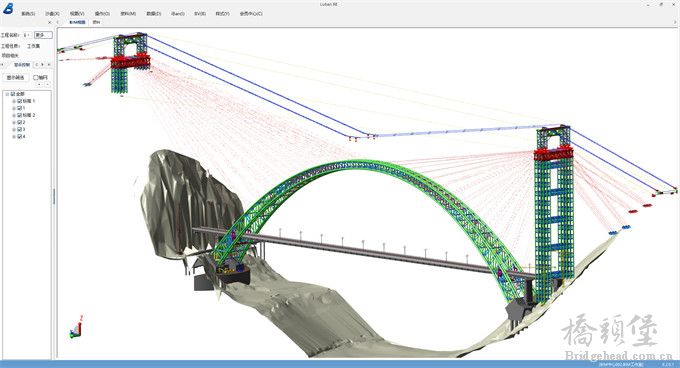Image resolution: width=680 pixels, height=368 pixels.
Task: Open the project name dropdown at panel top
Action: (27, 35)
